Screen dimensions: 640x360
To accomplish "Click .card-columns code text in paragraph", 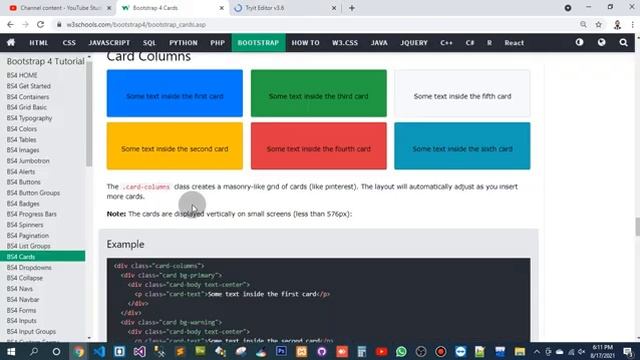I will pos(146,187).
